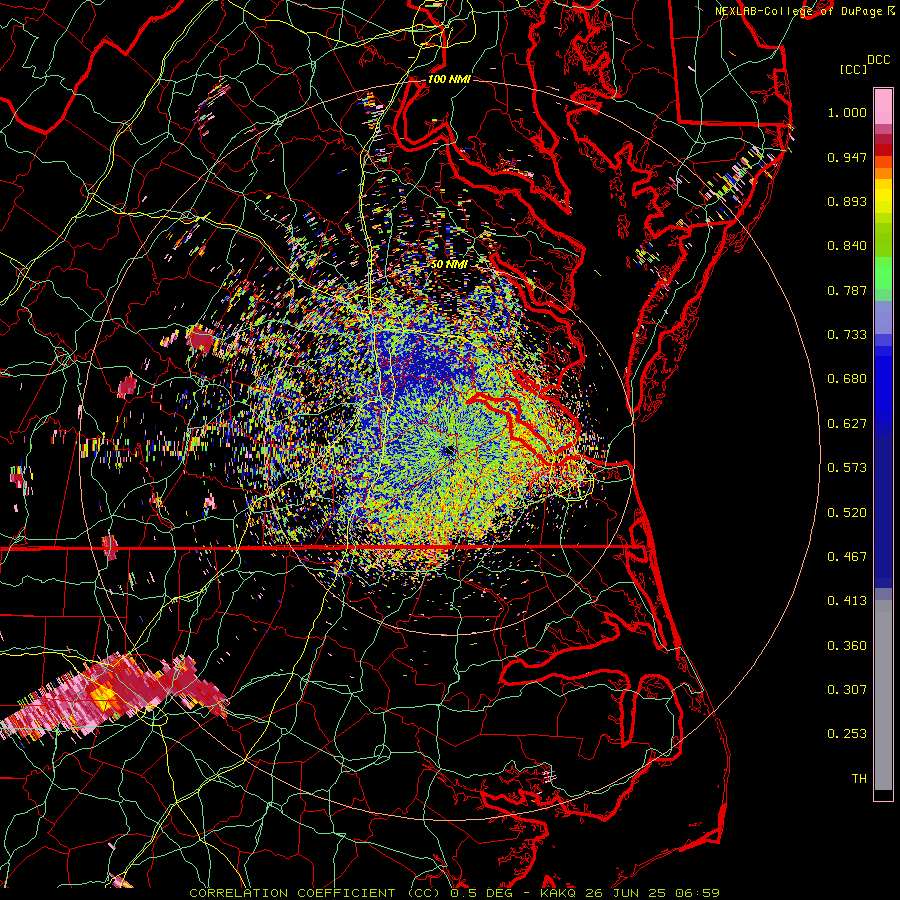Select the 0.680 legend value
This screenshot has height=900, width=900.
click(847, 379)
